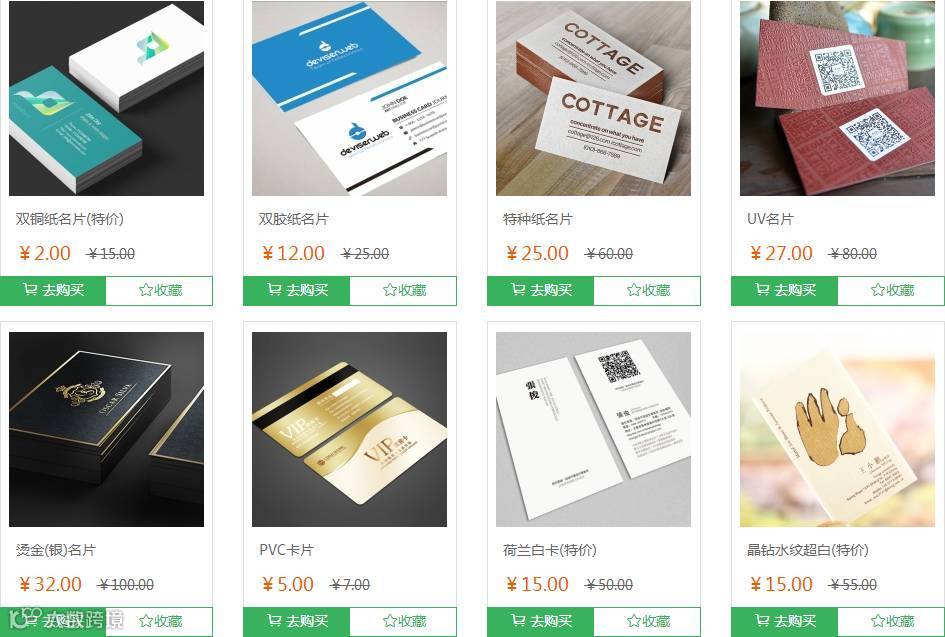The width and height of the screenshot is (945, 637).
Task: View the COTTAGE card product image
Action: [x=593, y=98]
